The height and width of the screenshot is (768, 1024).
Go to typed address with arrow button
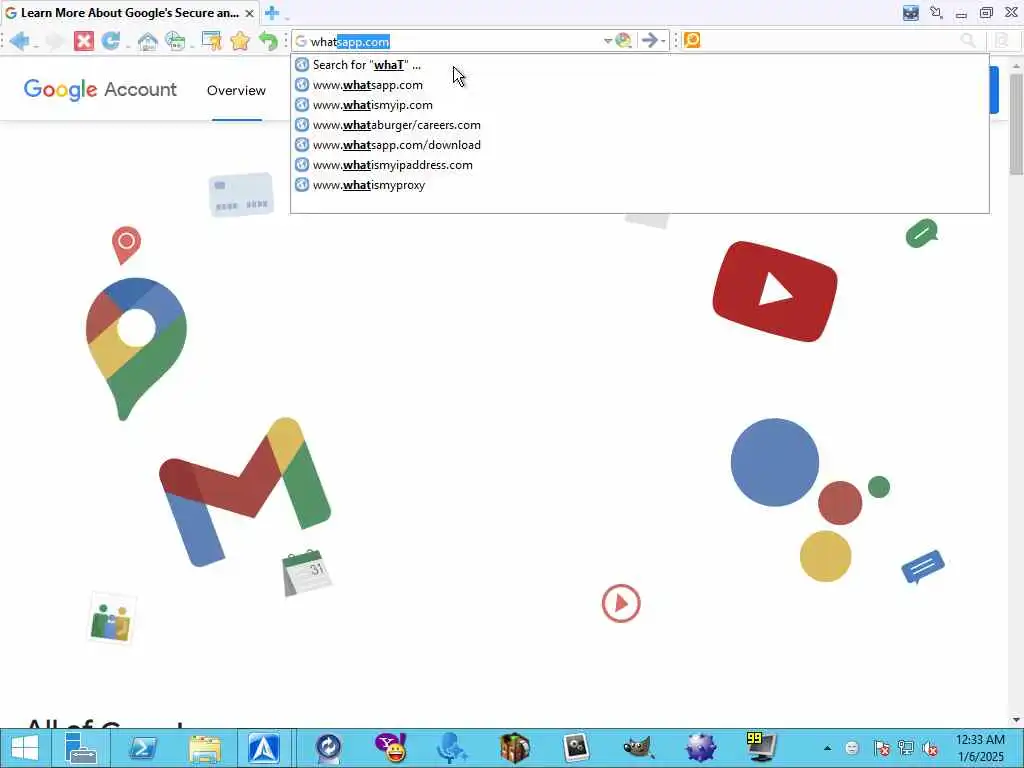pyautogui.click(x=648, y=40)
